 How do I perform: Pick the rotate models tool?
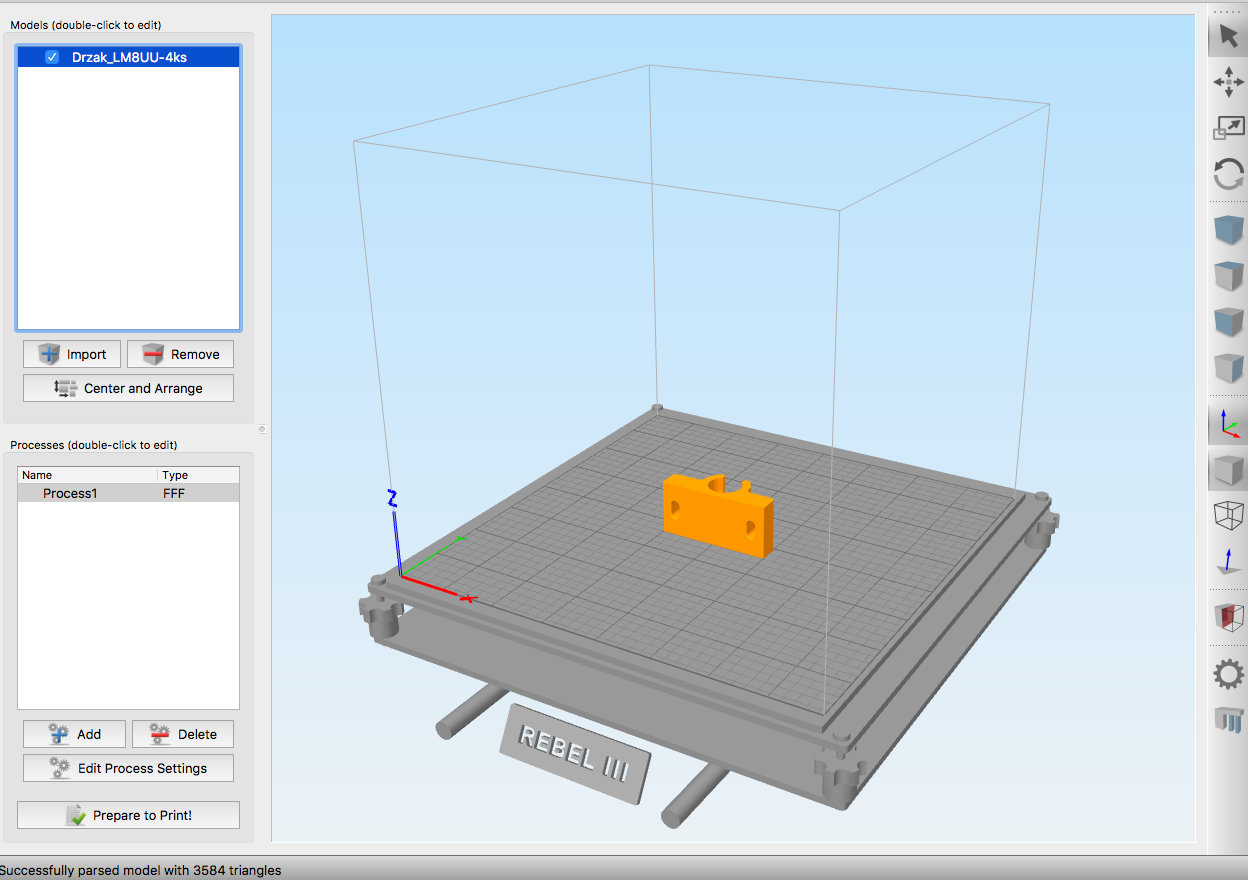click(x=1228, y=175)
